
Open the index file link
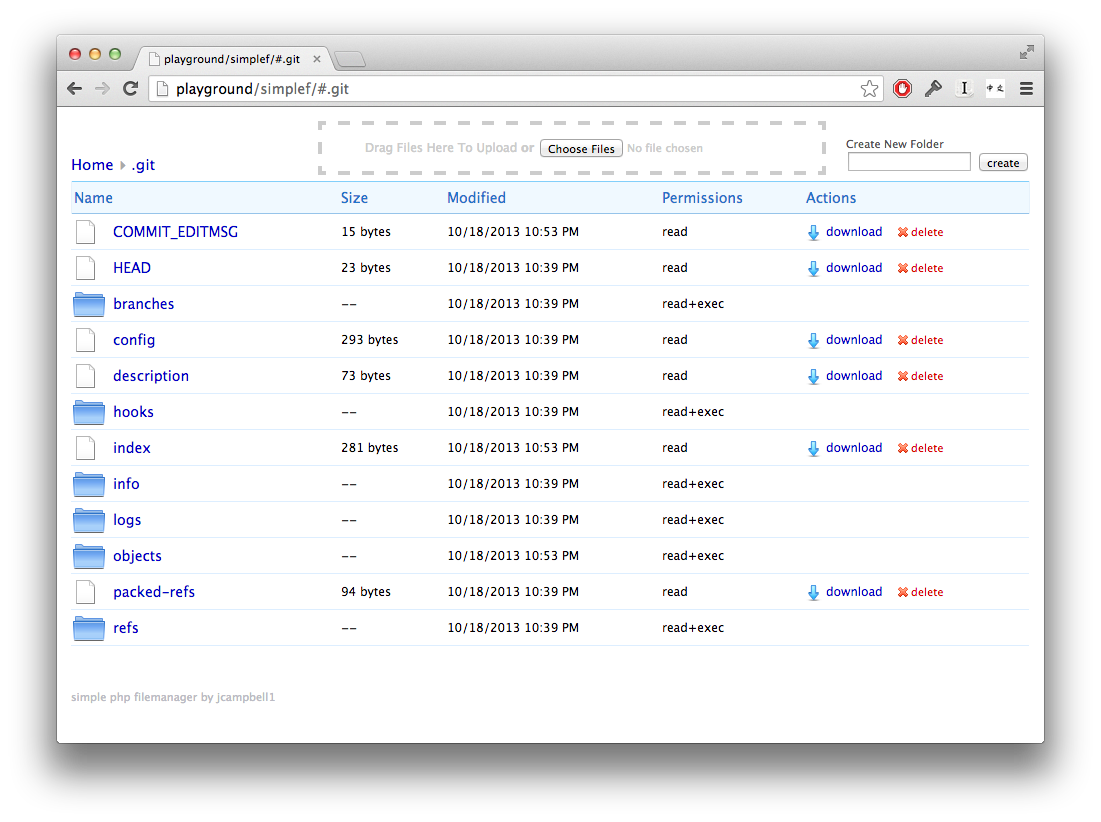[132, 448]
